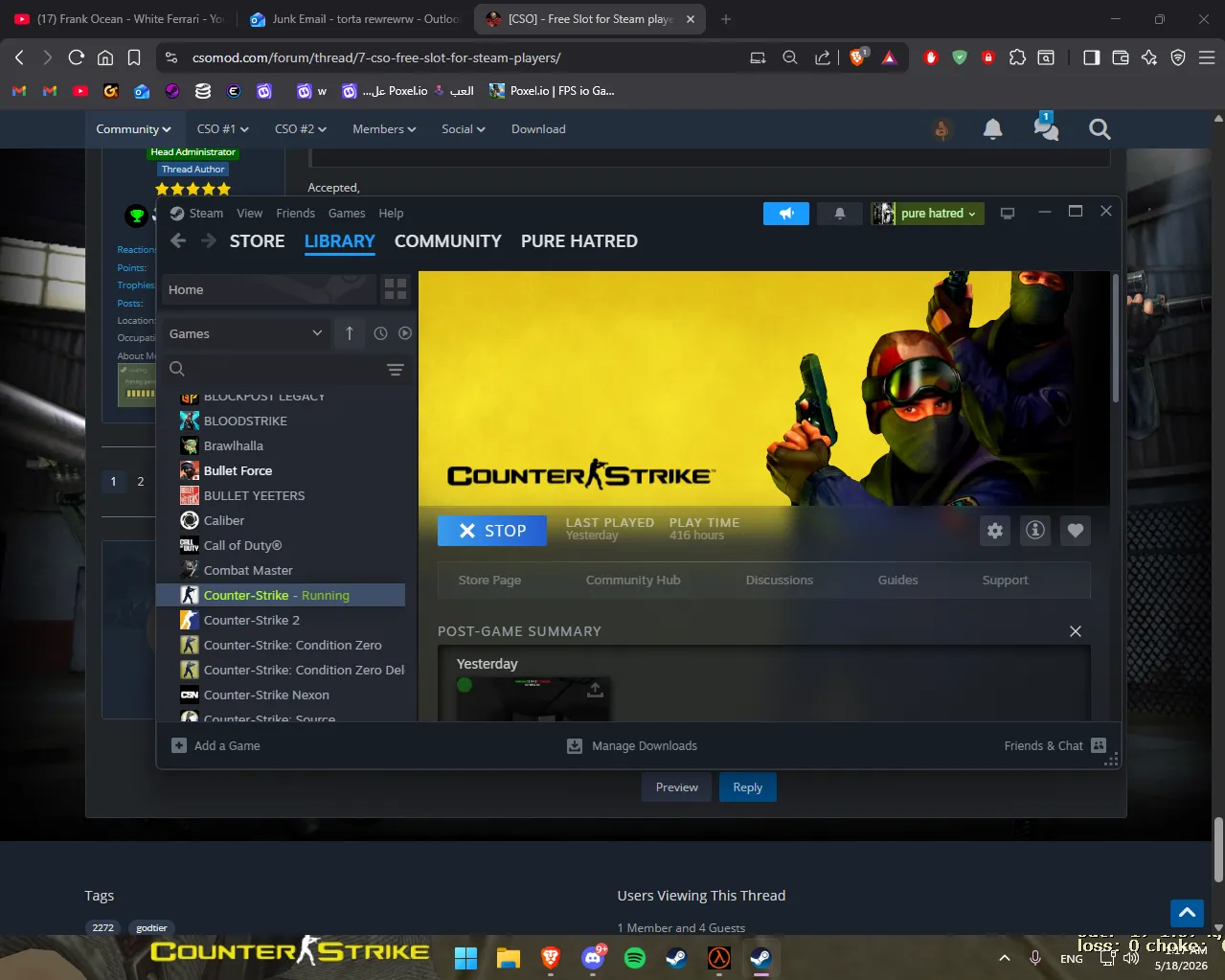
Task: Click the forum scroll-to-top arrow button
Action: (1187, 913)
